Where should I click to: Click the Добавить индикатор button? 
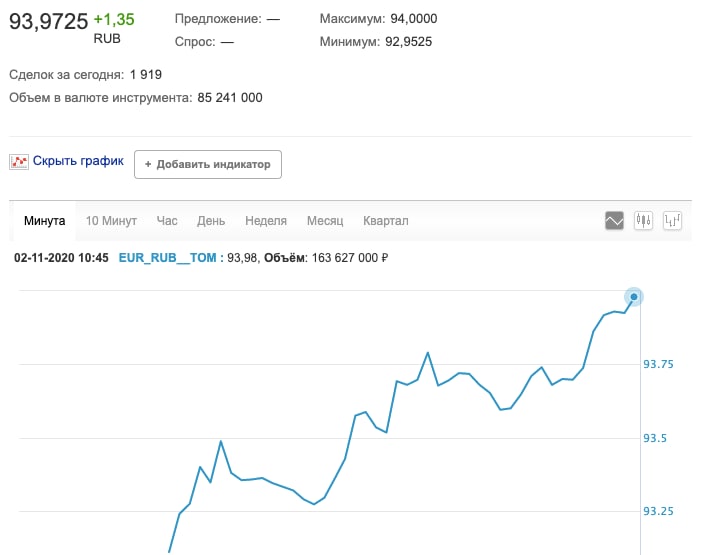(208, 164)
